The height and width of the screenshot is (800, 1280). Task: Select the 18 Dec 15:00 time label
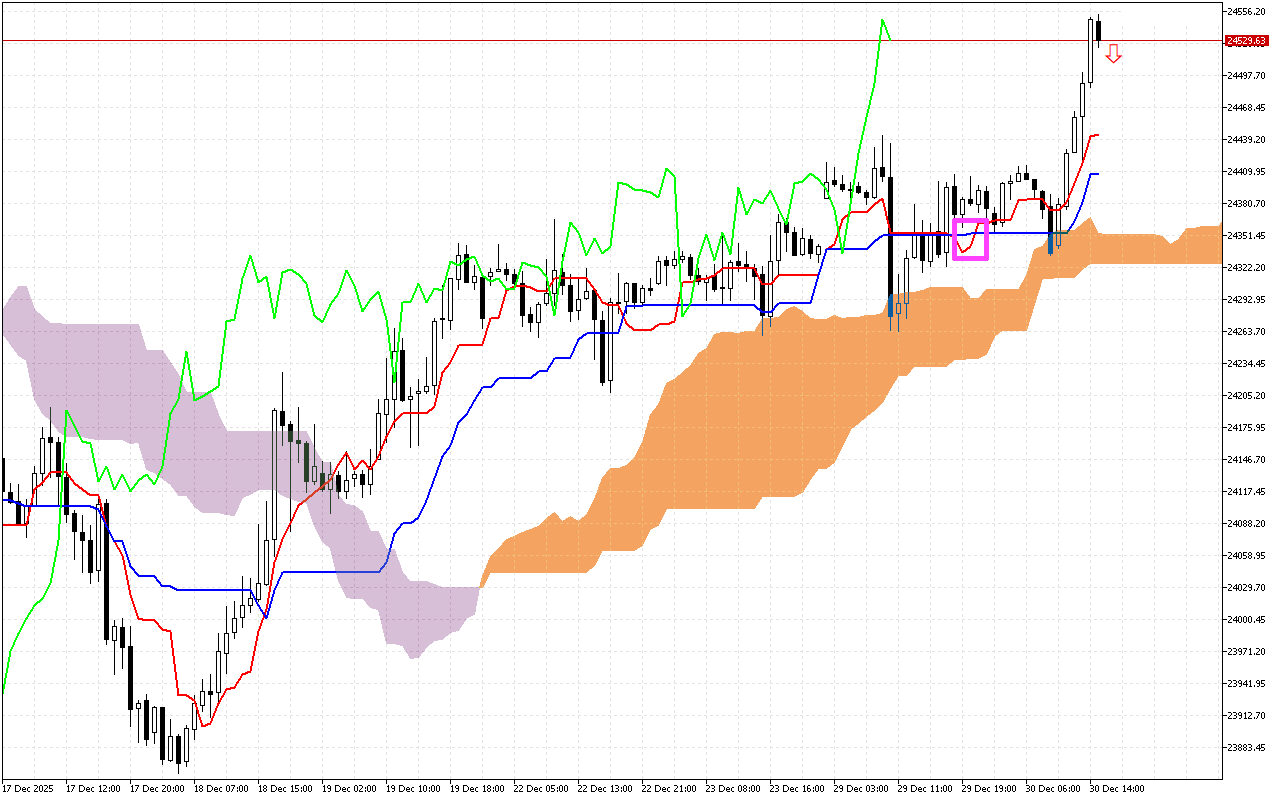[x=285, y=788]
